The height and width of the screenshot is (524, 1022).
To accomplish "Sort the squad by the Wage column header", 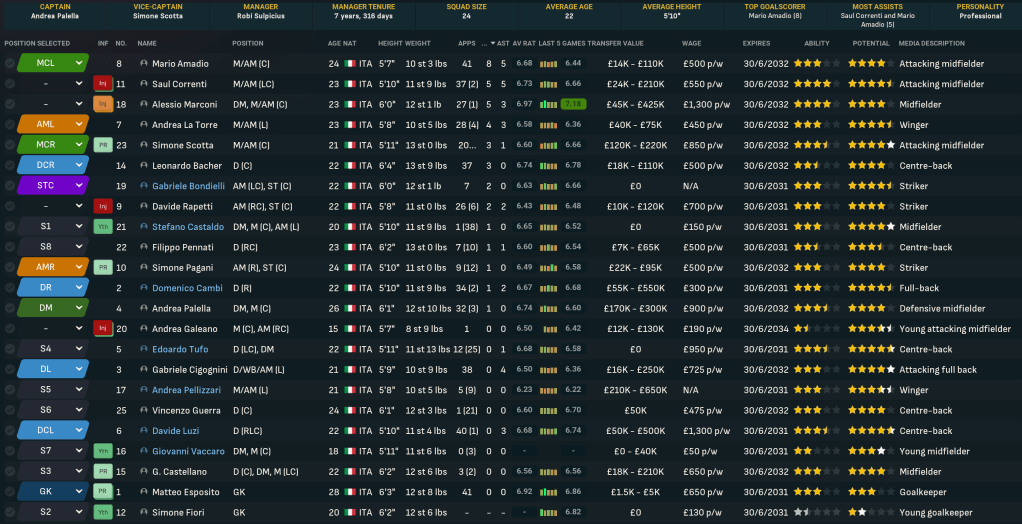I will click(692, 44).
